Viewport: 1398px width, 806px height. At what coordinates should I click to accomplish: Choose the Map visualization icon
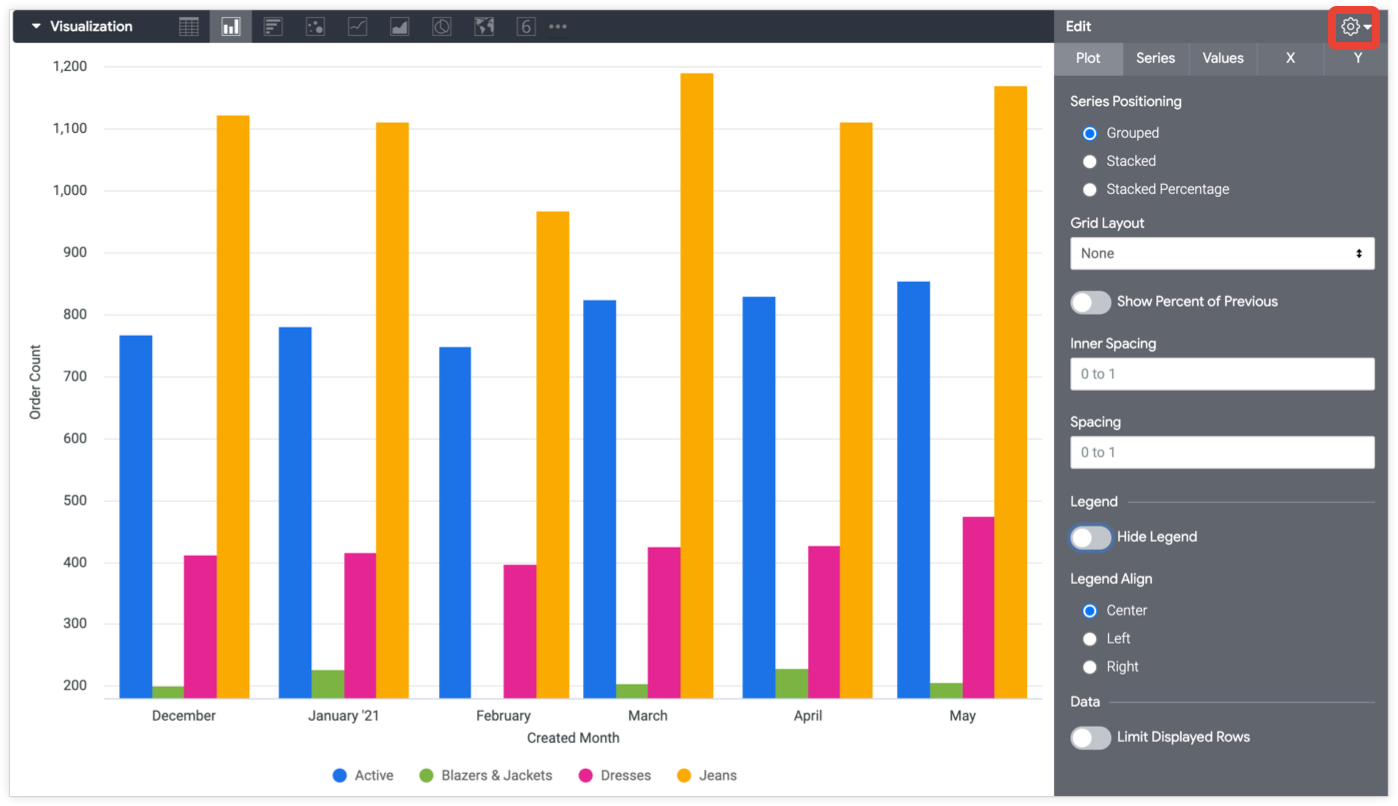pyautogui.click(x=483, y=26)
